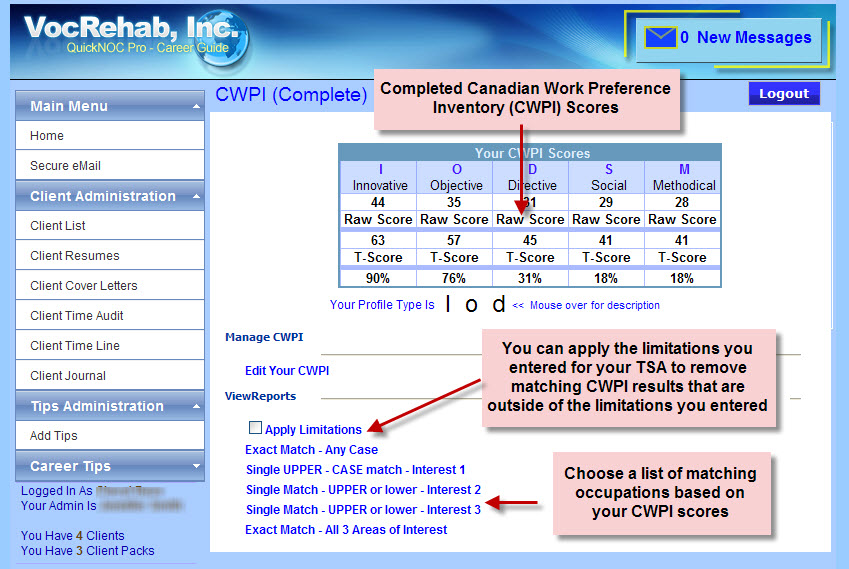Collapse the Tips Administration section

(x=194, y=406)
